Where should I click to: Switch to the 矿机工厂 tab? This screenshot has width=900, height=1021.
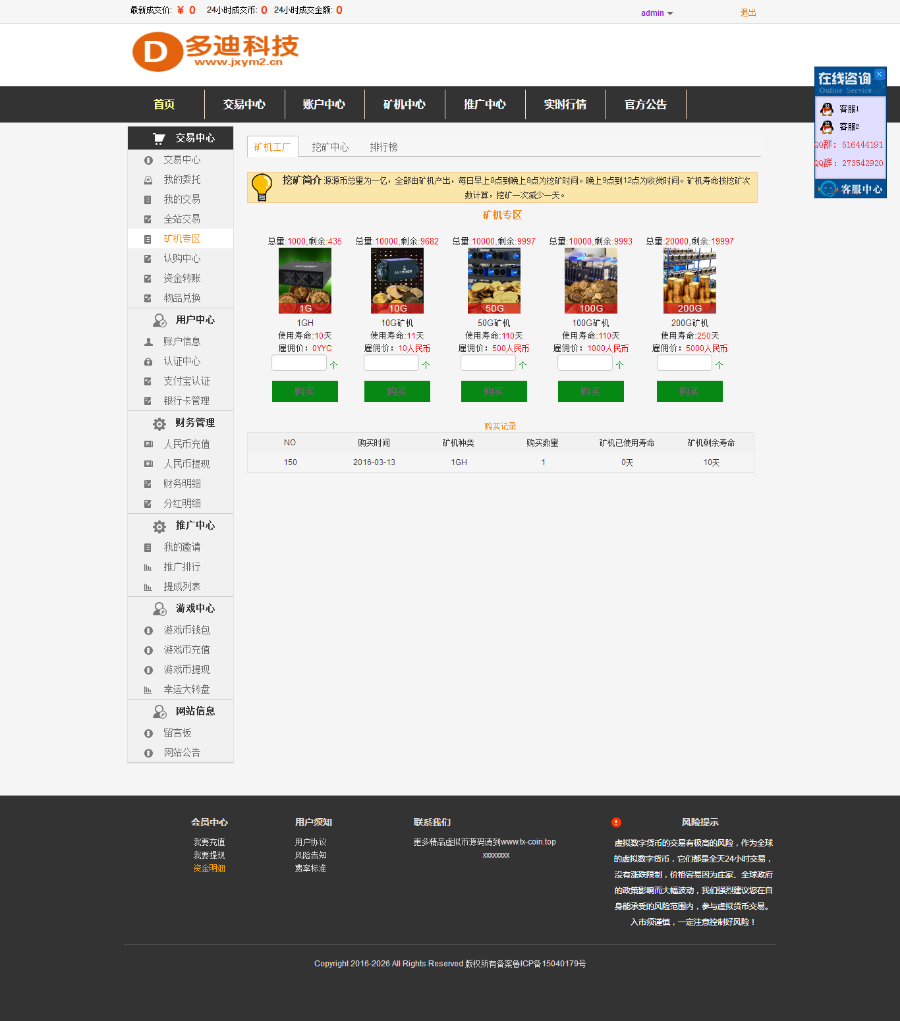(x=273, y=147)
